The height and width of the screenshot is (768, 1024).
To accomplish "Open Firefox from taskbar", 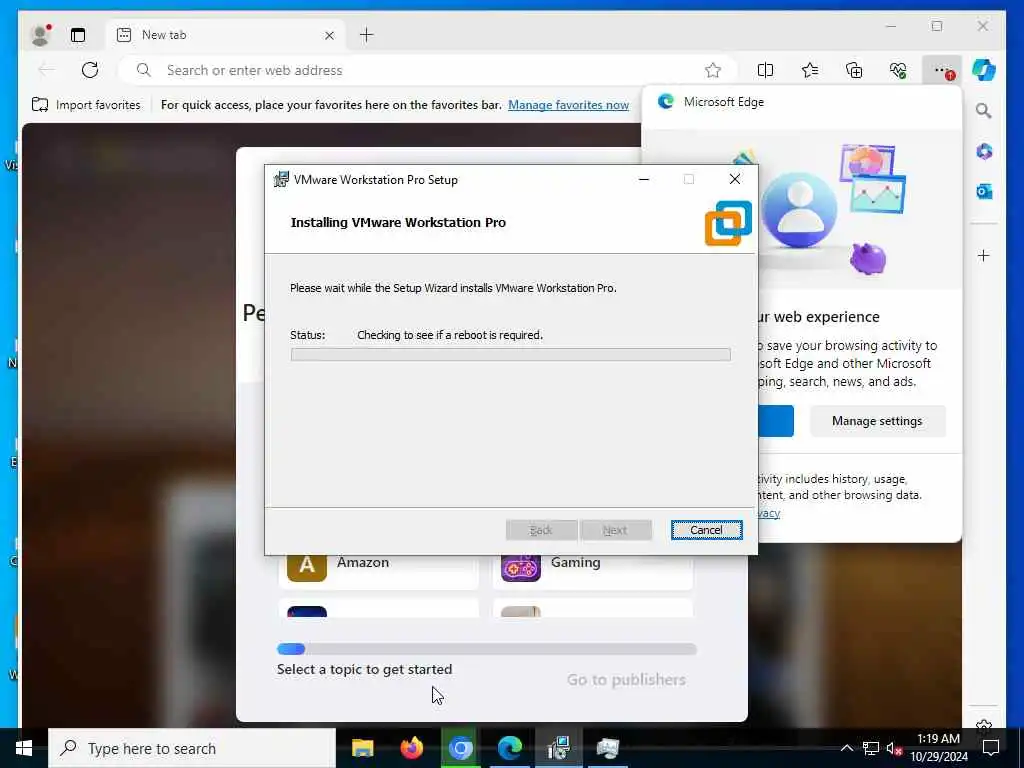I will pyautogui.click(x=411, y=748).
